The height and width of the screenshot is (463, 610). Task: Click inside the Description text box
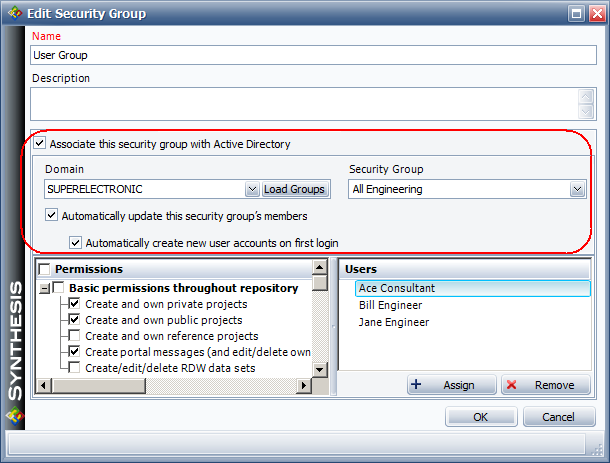pos(300,104)
